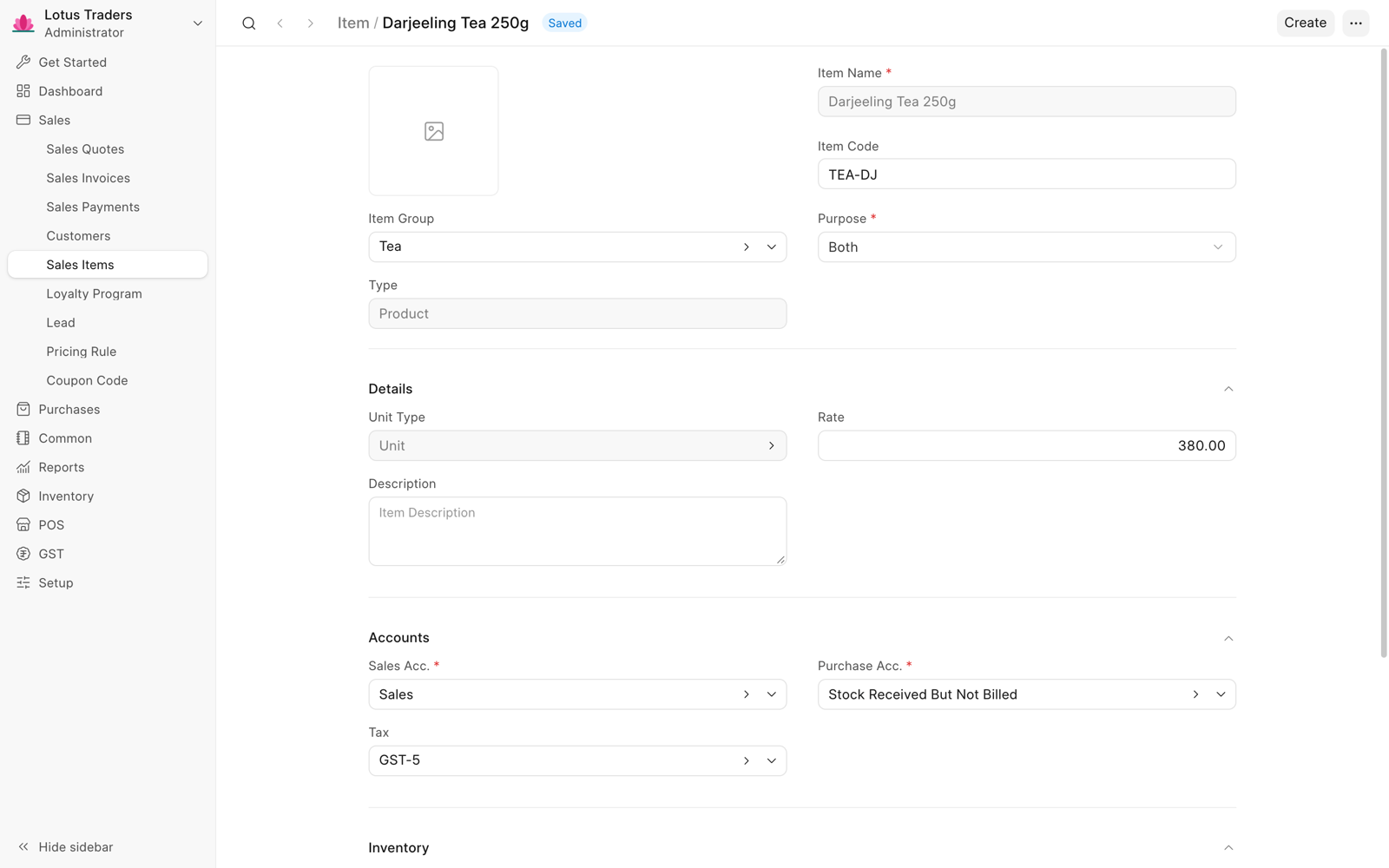Follow the Sales account link arrow
1389x868 pixels.
747,694
